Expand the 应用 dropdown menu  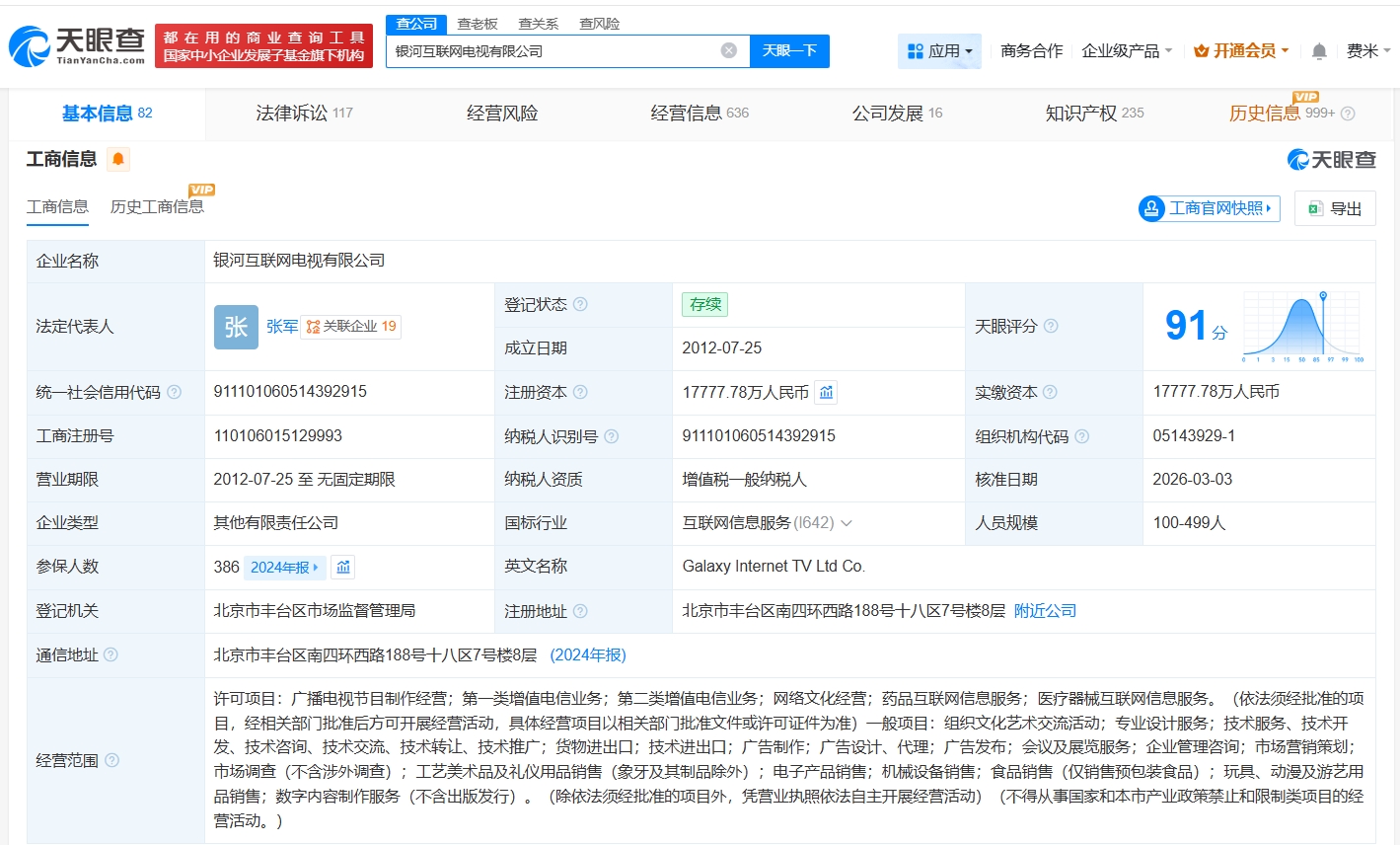click(x=939, y=50)
